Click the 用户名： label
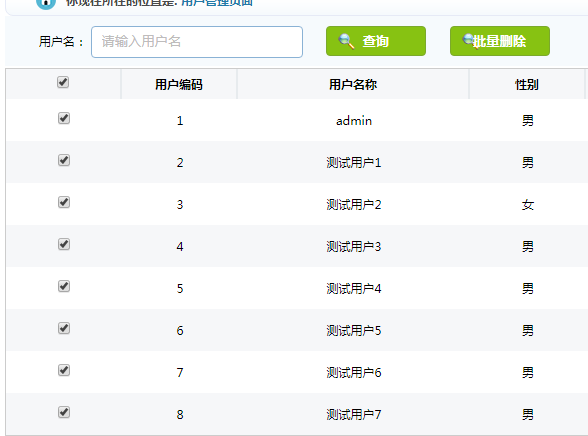This screenshot has height=436, width=588. [61, 42]
